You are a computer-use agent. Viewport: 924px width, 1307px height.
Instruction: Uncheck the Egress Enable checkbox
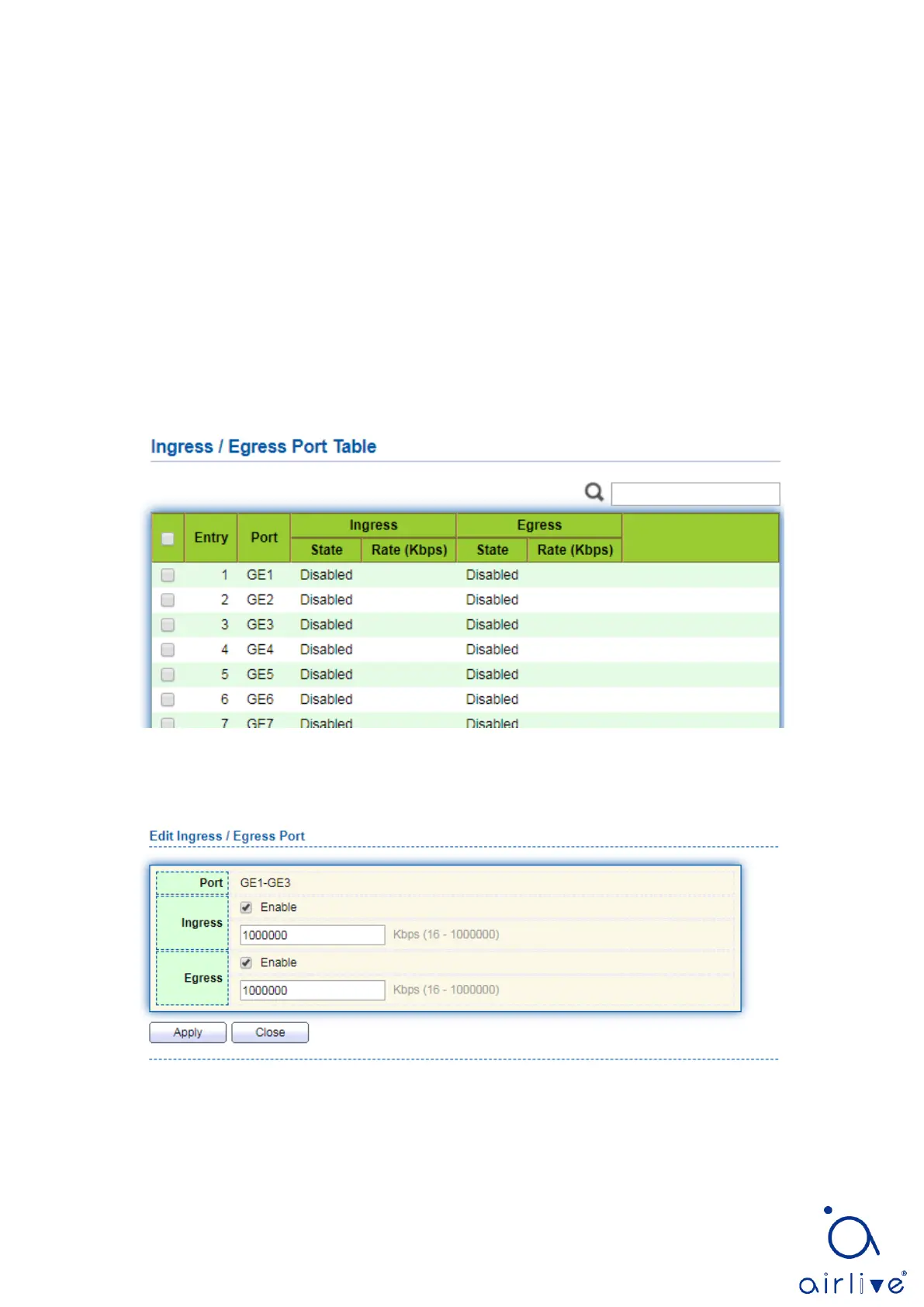246,962
